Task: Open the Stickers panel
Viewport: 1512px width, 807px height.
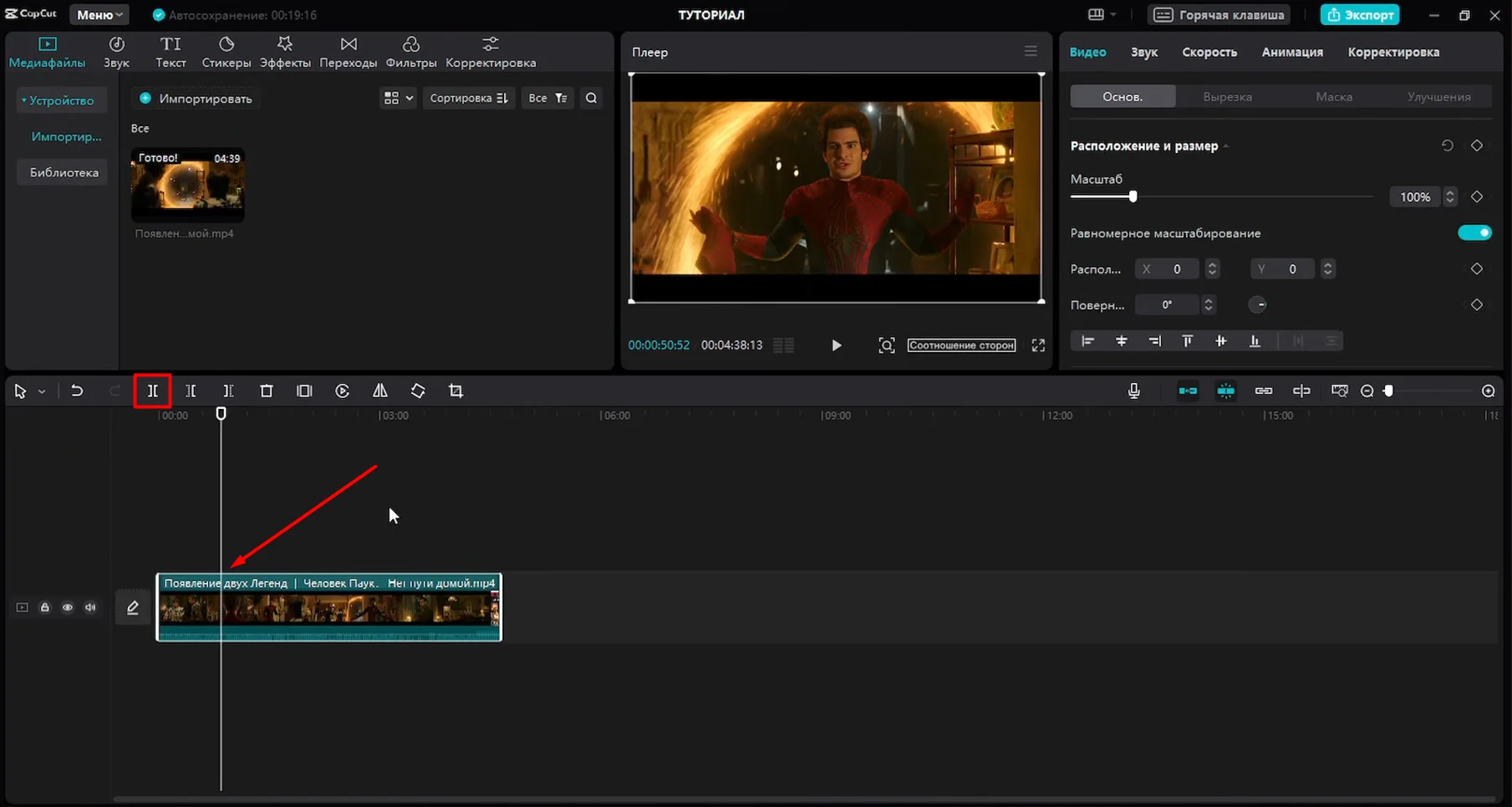Action: [226, 52]
